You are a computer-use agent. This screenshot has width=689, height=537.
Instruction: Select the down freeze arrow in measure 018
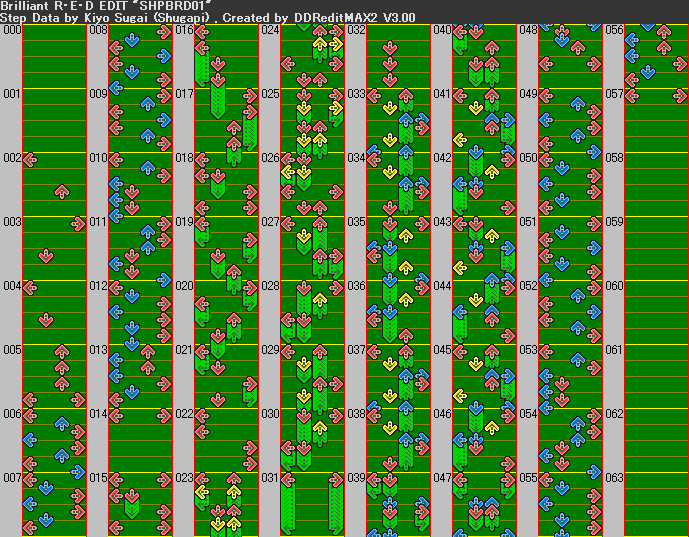(x=218, y=184)
